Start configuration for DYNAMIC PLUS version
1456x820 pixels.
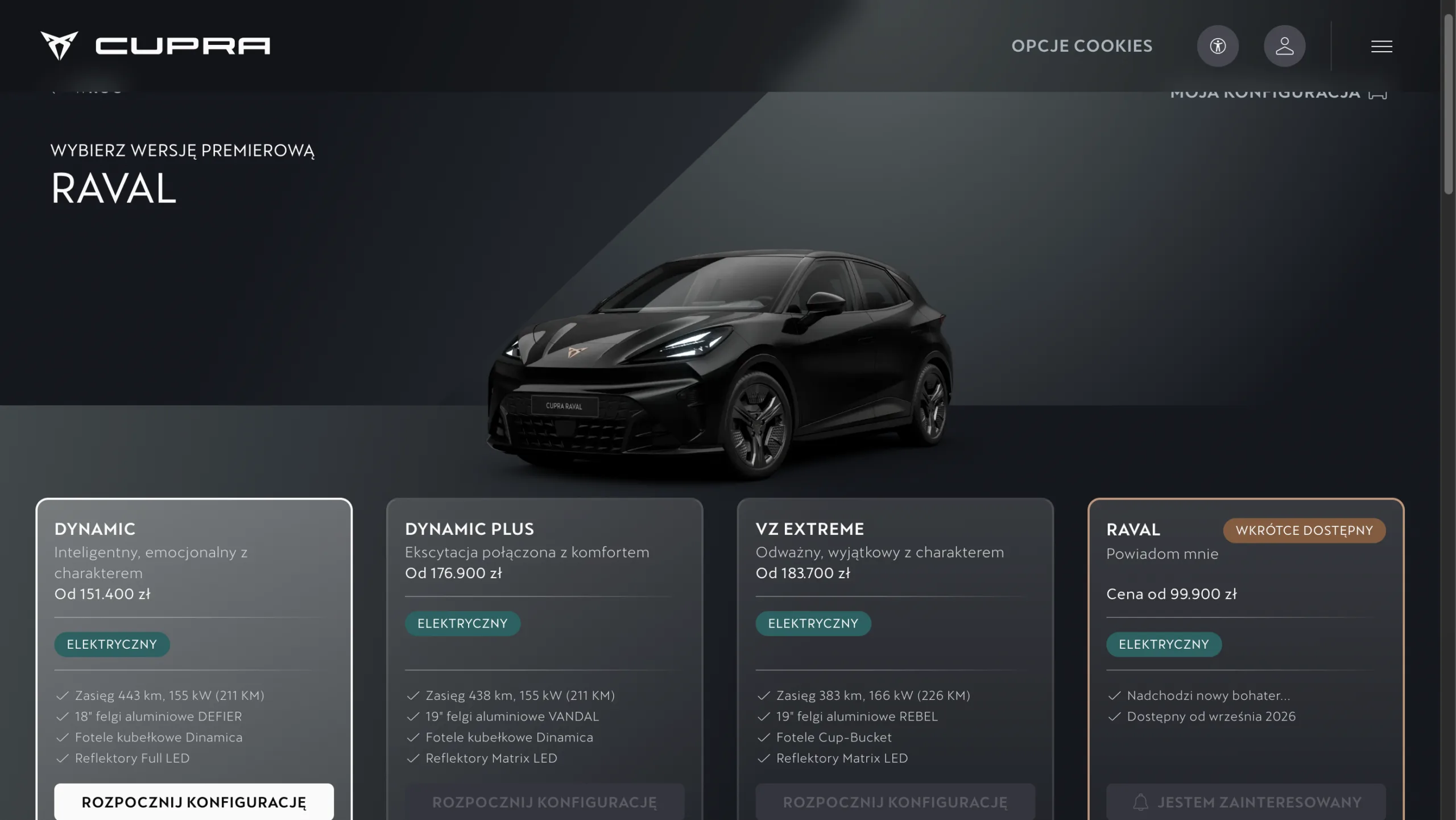[x=544, y=802]
